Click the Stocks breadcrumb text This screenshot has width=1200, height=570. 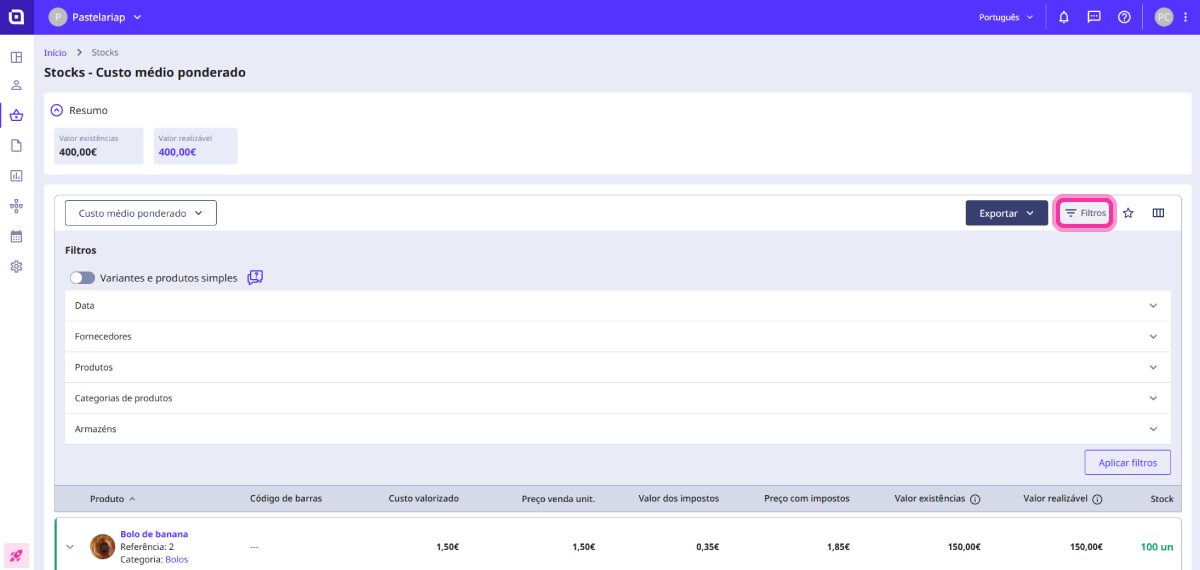tap(105, 52)
